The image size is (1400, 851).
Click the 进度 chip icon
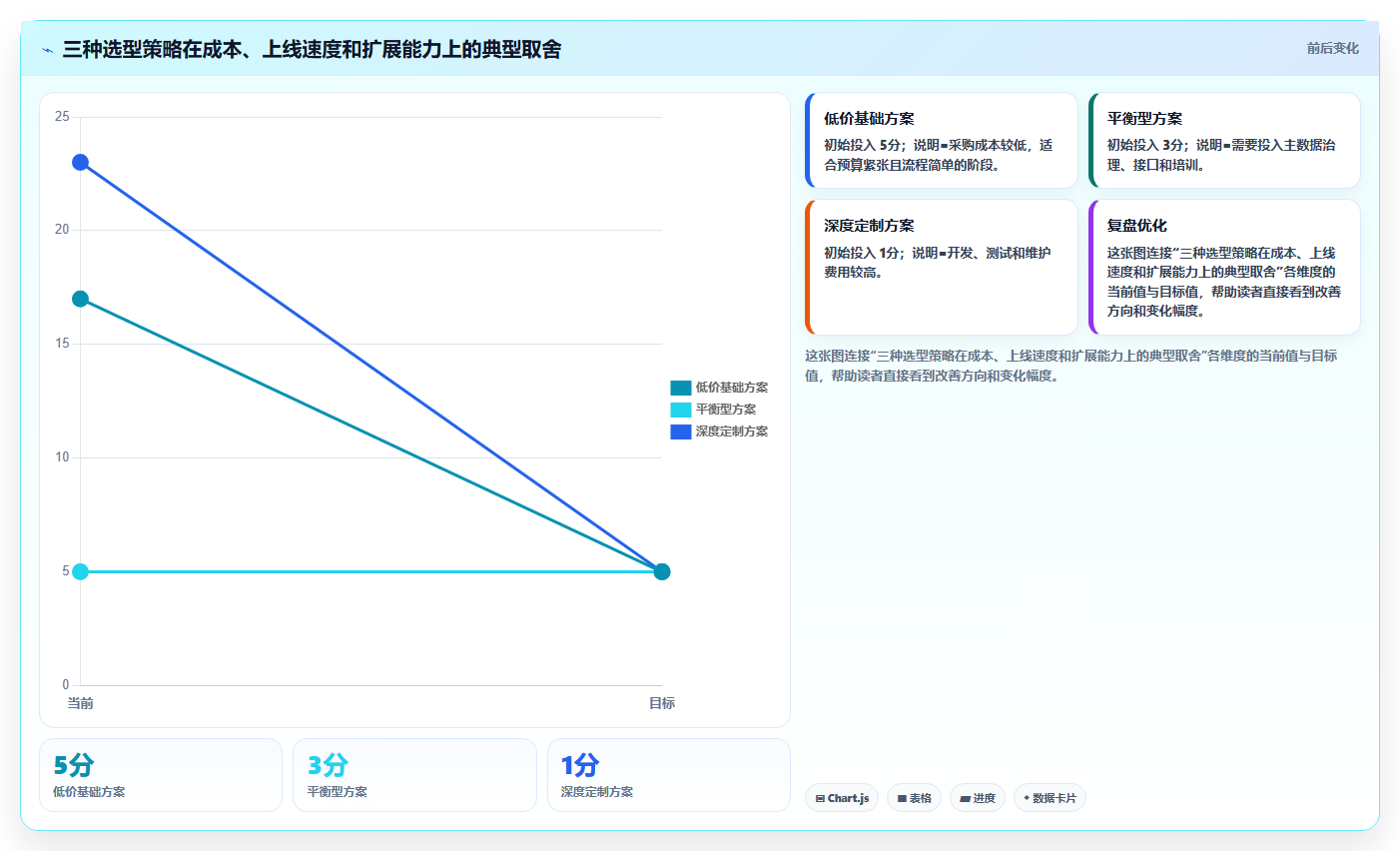(965, 799)
